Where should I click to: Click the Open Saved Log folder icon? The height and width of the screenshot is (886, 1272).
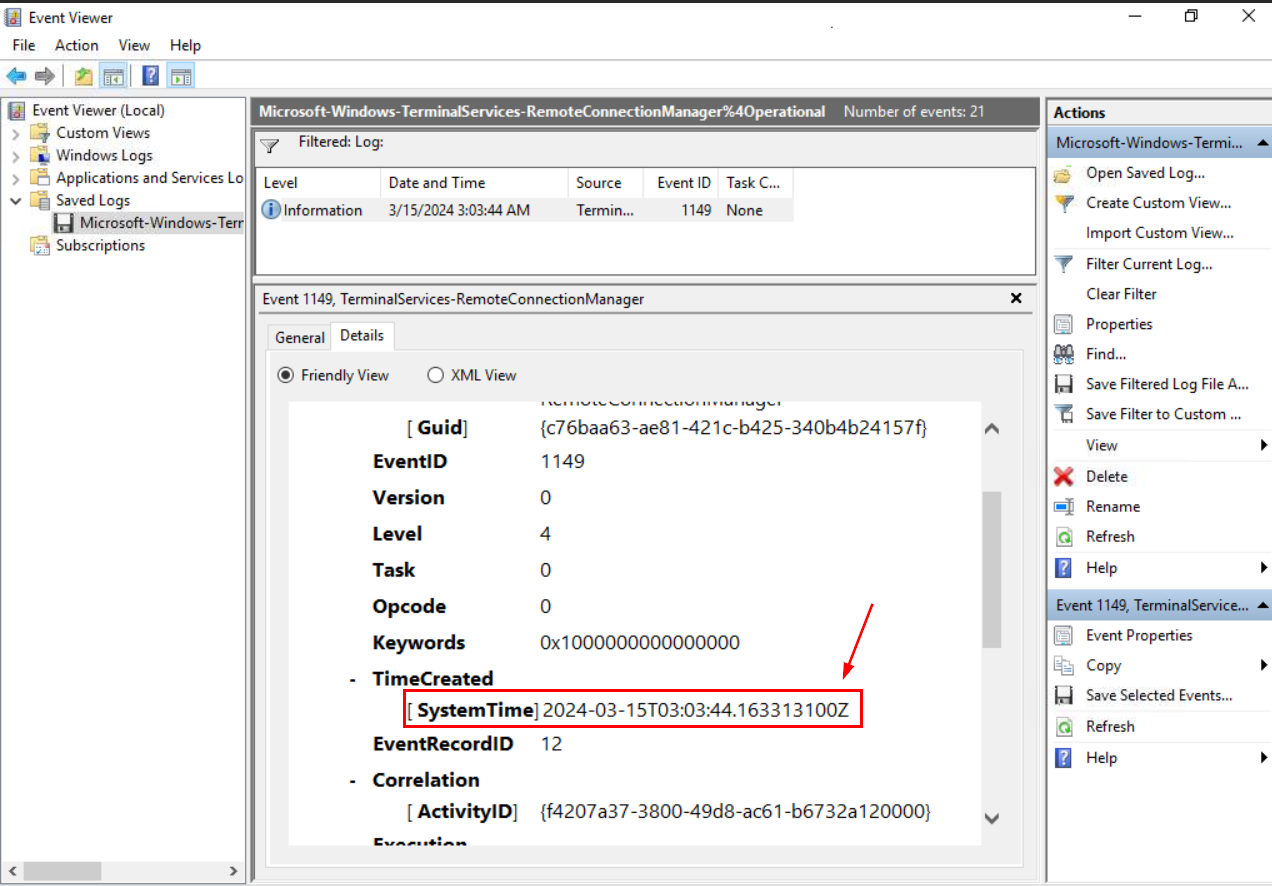[1065, 173]
